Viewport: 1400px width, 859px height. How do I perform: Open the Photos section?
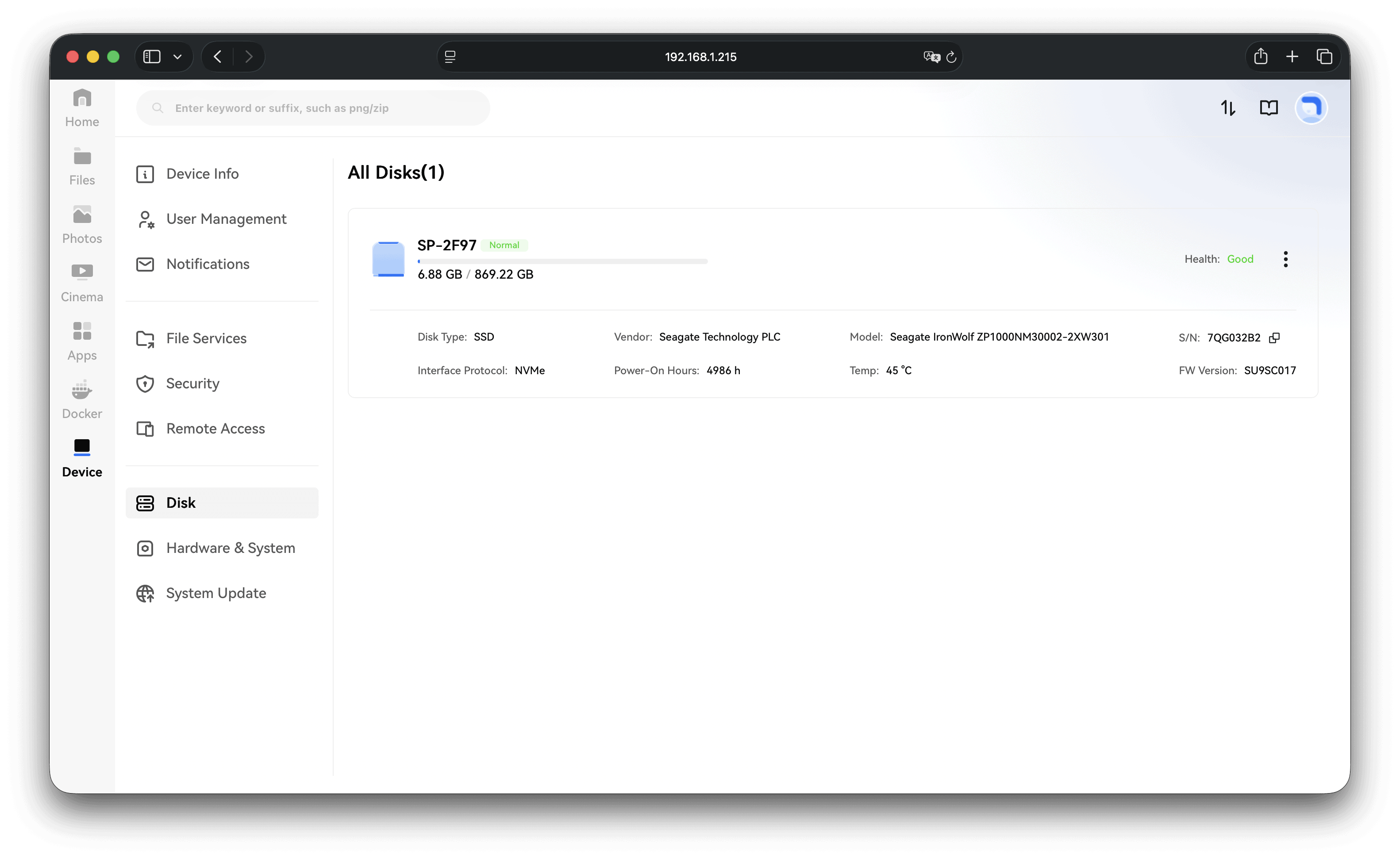point(82,224)
